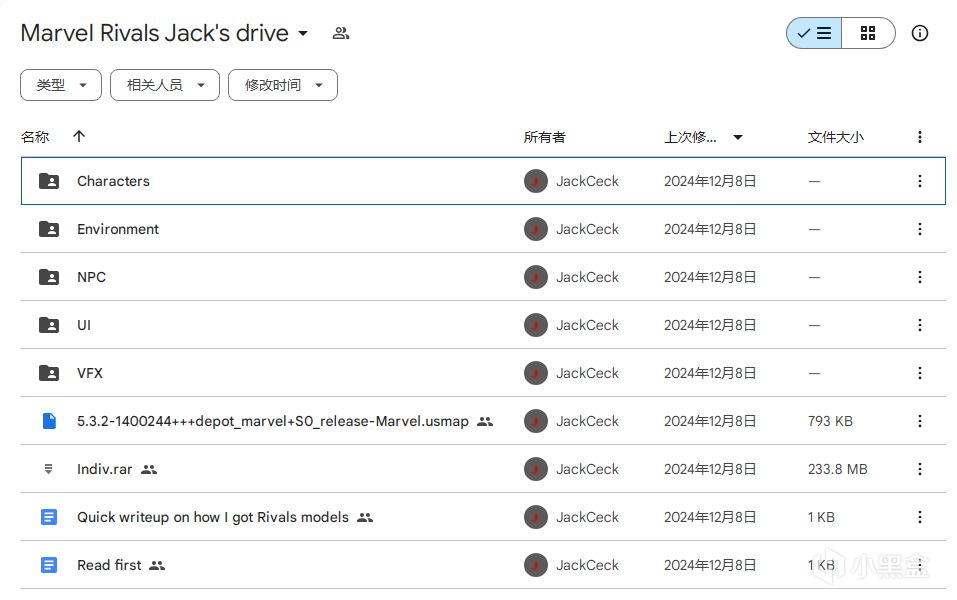Image resolution: width=957 pixels, height=600 pixels.
Task: Click shared icon beside Indiv.rar
Action: point(149,469)
